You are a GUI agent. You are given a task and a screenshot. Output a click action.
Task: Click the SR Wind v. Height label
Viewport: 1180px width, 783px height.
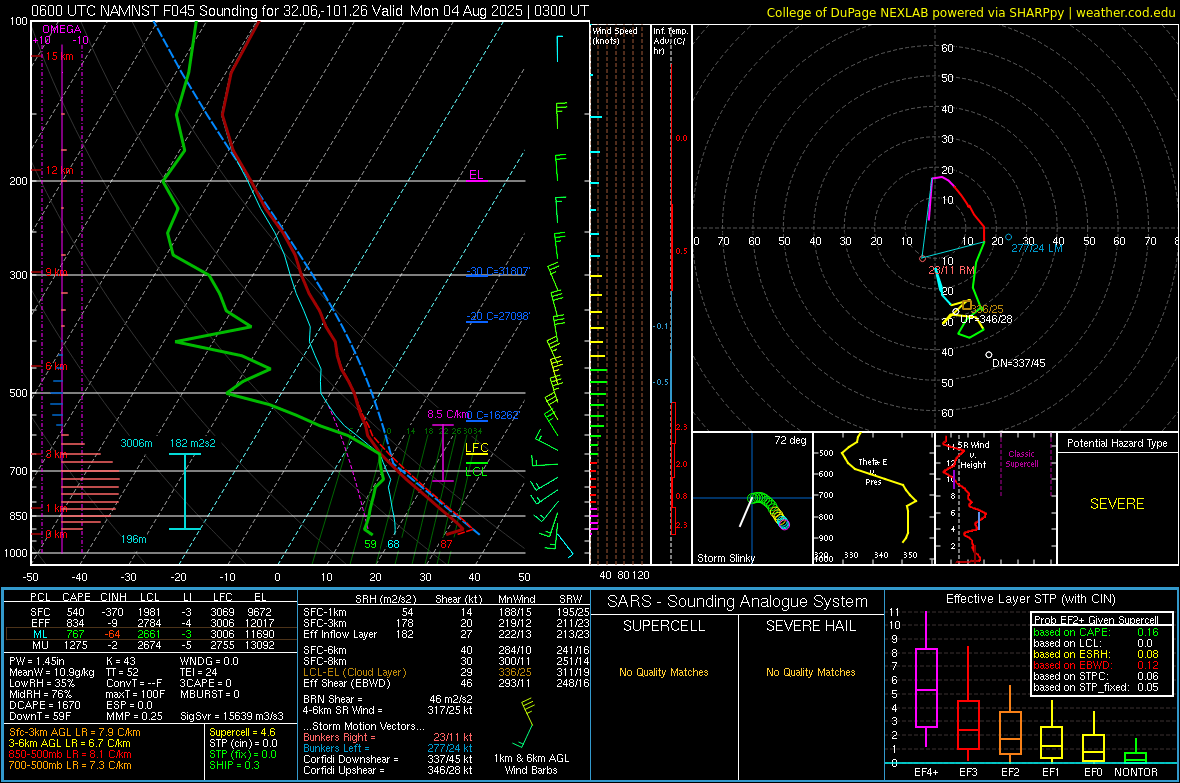[x=973, y=455]
